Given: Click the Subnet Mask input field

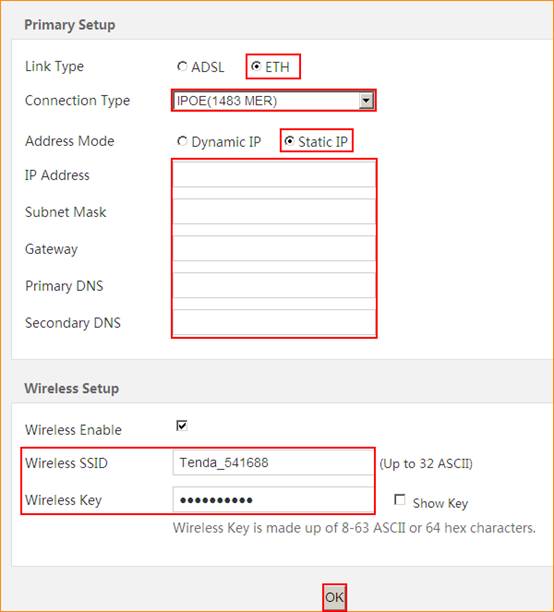Looking at the screenshot, I should coord(274,211).
